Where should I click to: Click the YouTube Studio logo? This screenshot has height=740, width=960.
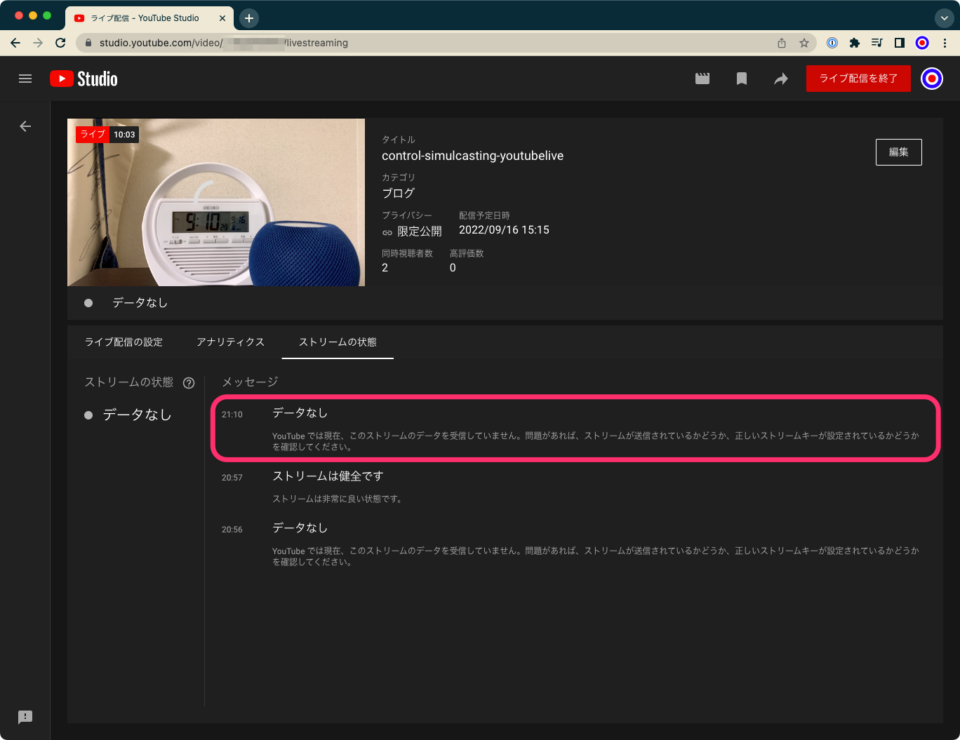click(83, 78)
